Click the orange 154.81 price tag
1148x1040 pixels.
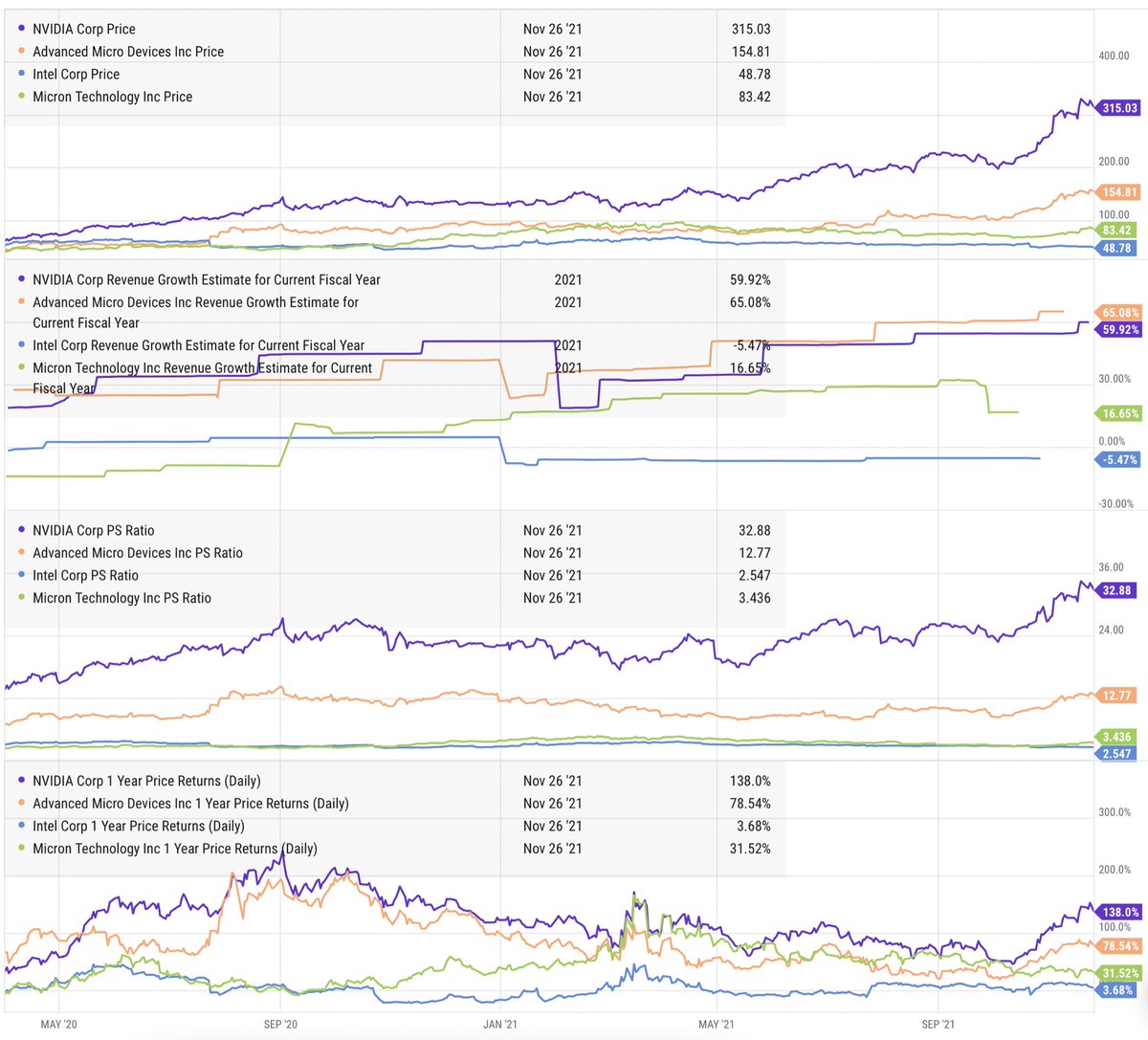[1117, 192]
